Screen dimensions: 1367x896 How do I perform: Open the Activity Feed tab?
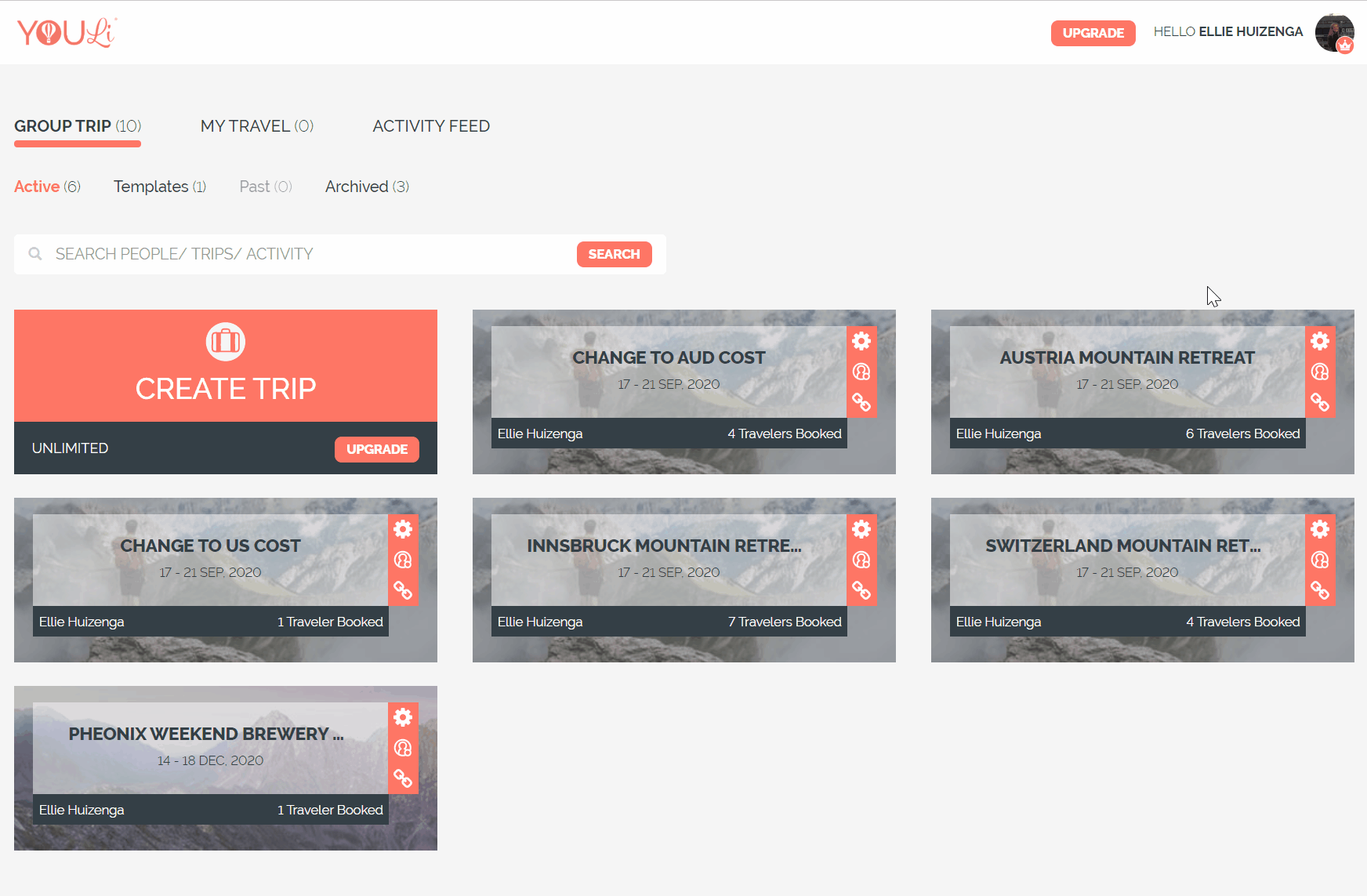point(431,126)
